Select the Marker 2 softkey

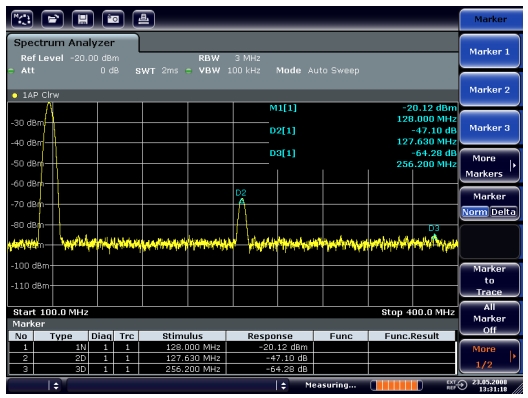coord(489,90)
